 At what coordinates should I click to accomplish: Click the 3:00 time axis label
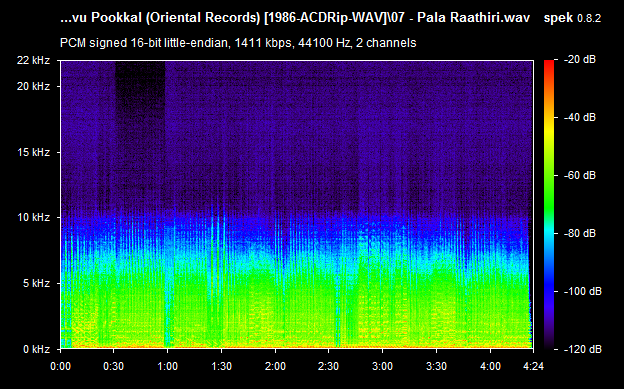tap(382, 366)
